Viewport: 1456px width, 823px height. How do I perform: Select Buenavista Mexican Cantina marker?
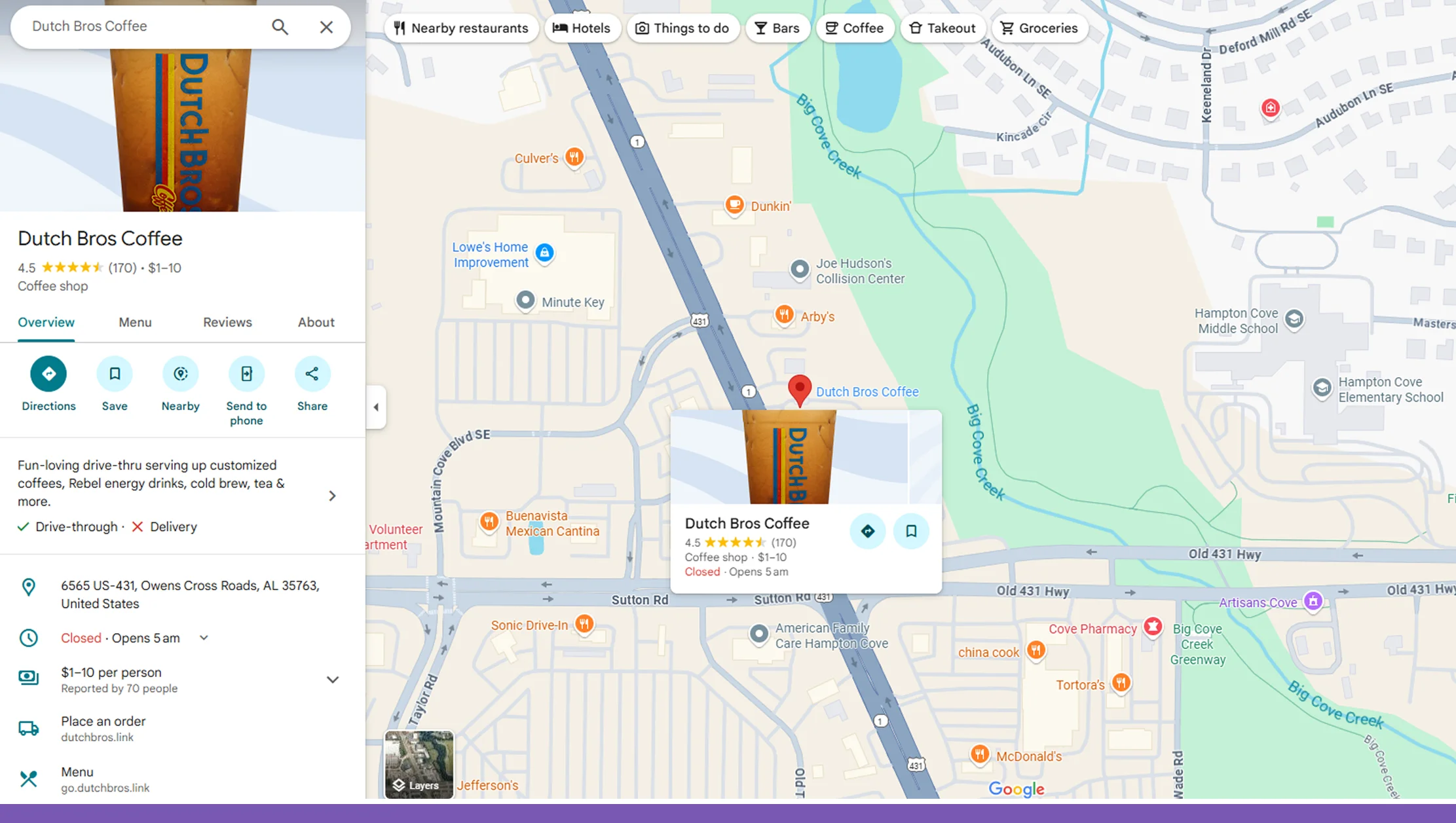click(x=489, y=522)
